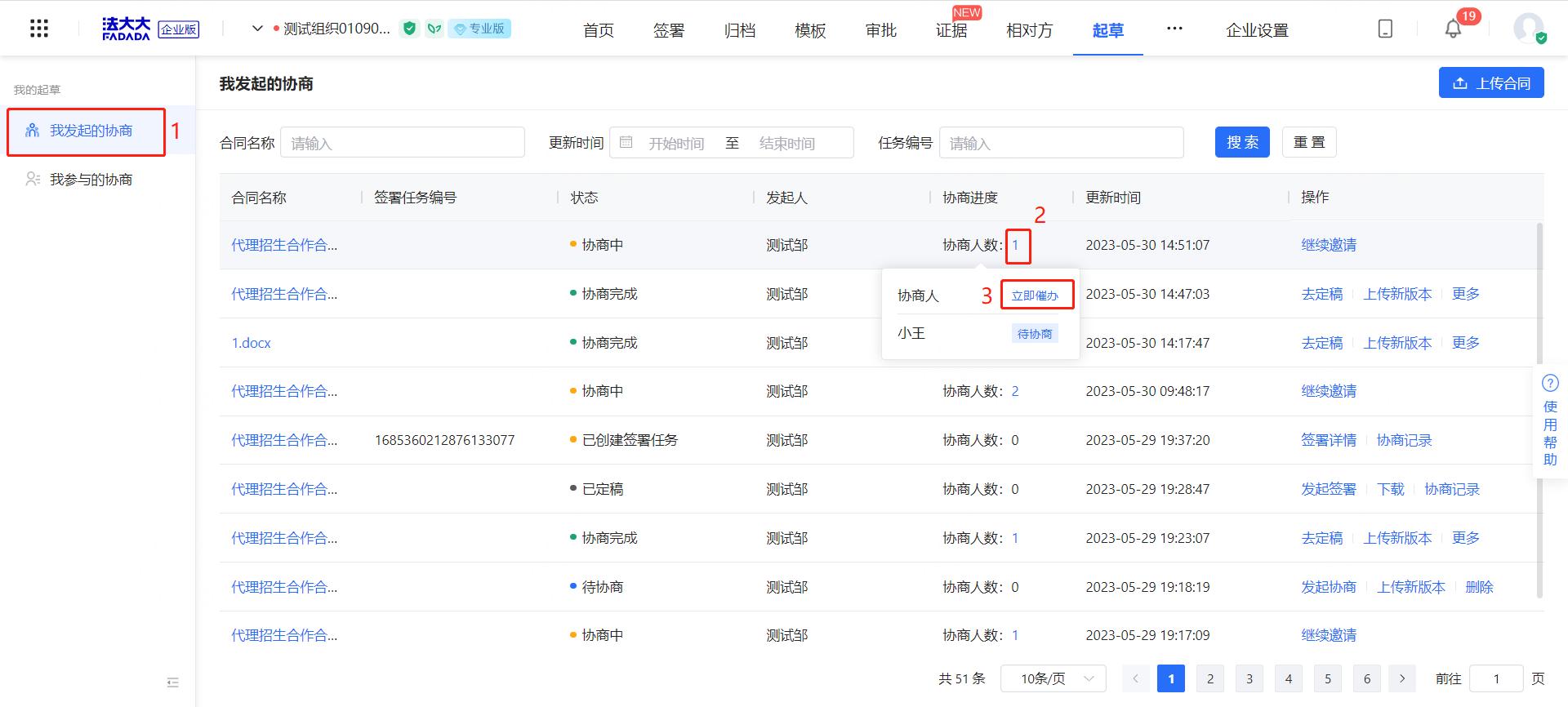Click the 使用帮助 side panel
The height and width of the screenshot is (707, 1568).
click(1550, 422)
